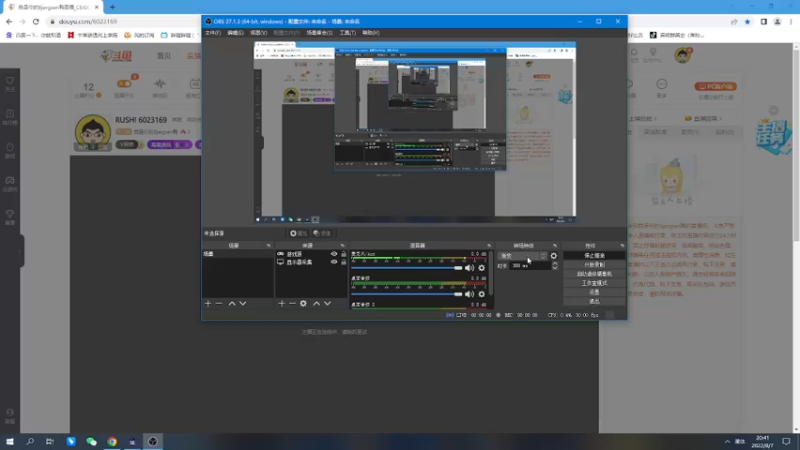Bookmark this page with the Chrome star icon
The width and height of the screenshot is (800, 450).
point(747,21)
